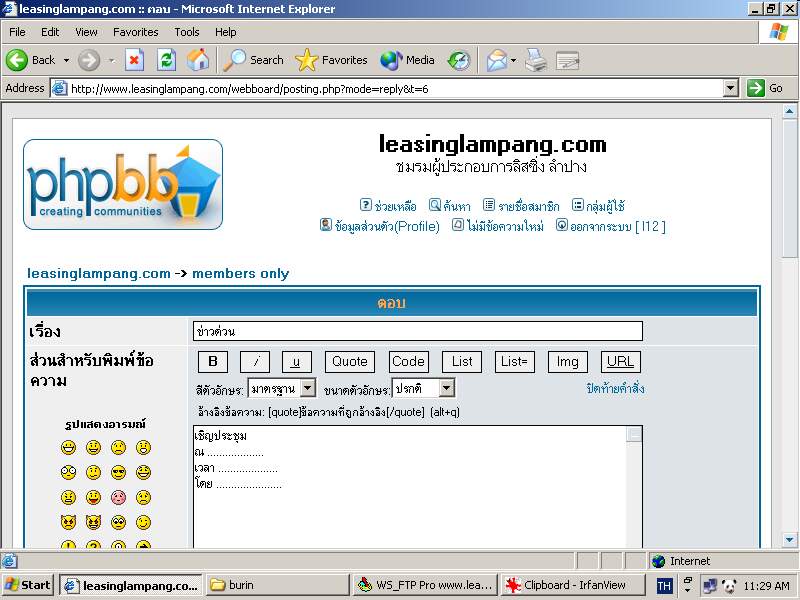The image size is (800, 600).
Task: Click the Stop loading icon
Action: coord(134,60)
